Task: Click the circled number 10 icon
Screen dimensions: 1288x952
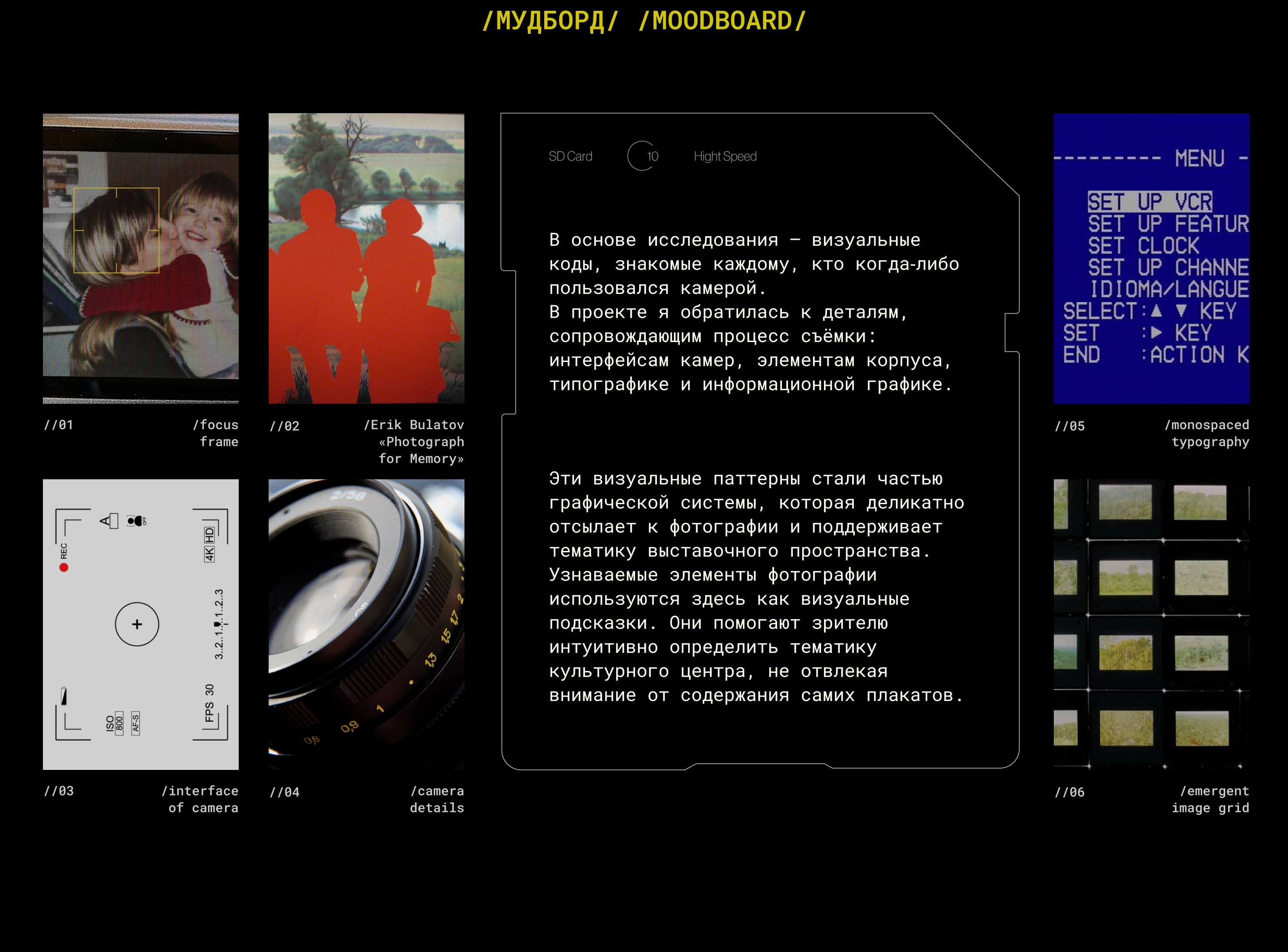Action: coord(644,156)
